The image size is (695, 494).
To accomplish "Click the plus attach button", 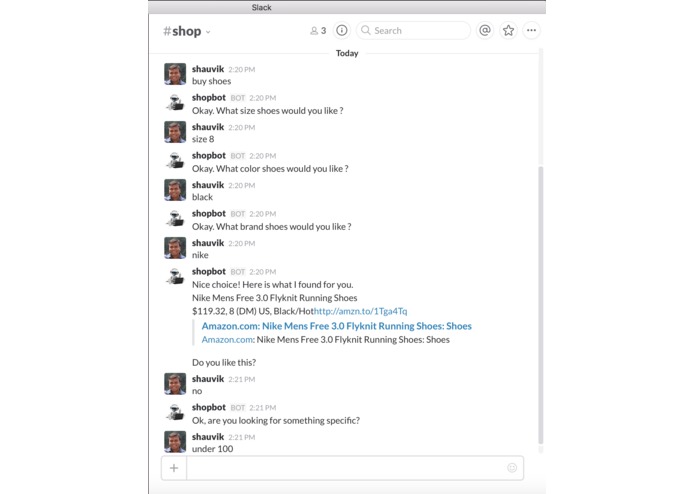I will click(174, 468).
